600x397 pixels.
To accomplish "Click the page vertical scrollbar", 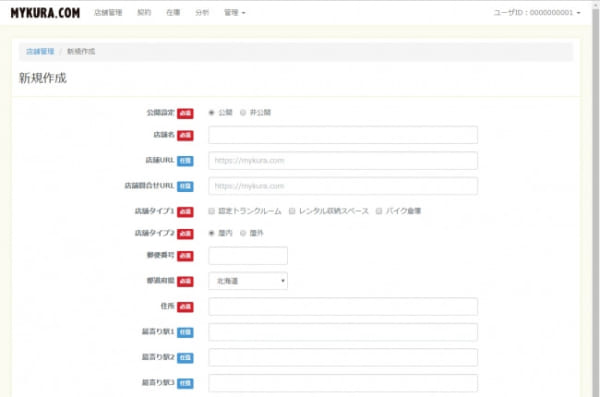I will click(x=596, y=199).
